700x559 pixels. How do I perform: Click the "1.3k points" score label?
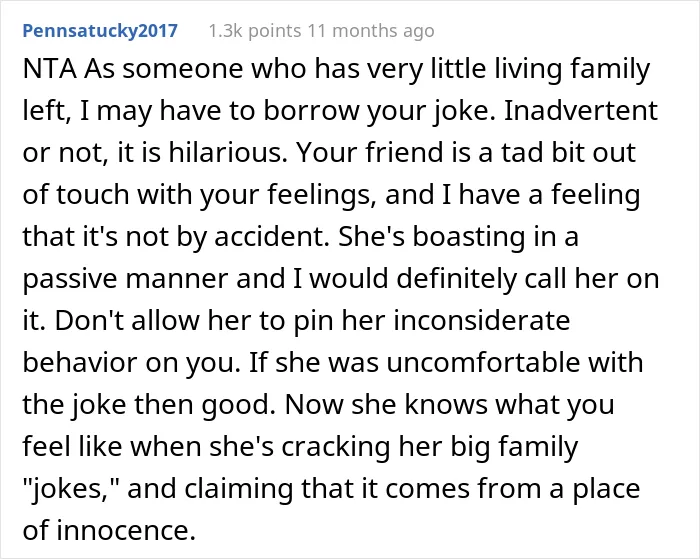[x=255, y=31]
